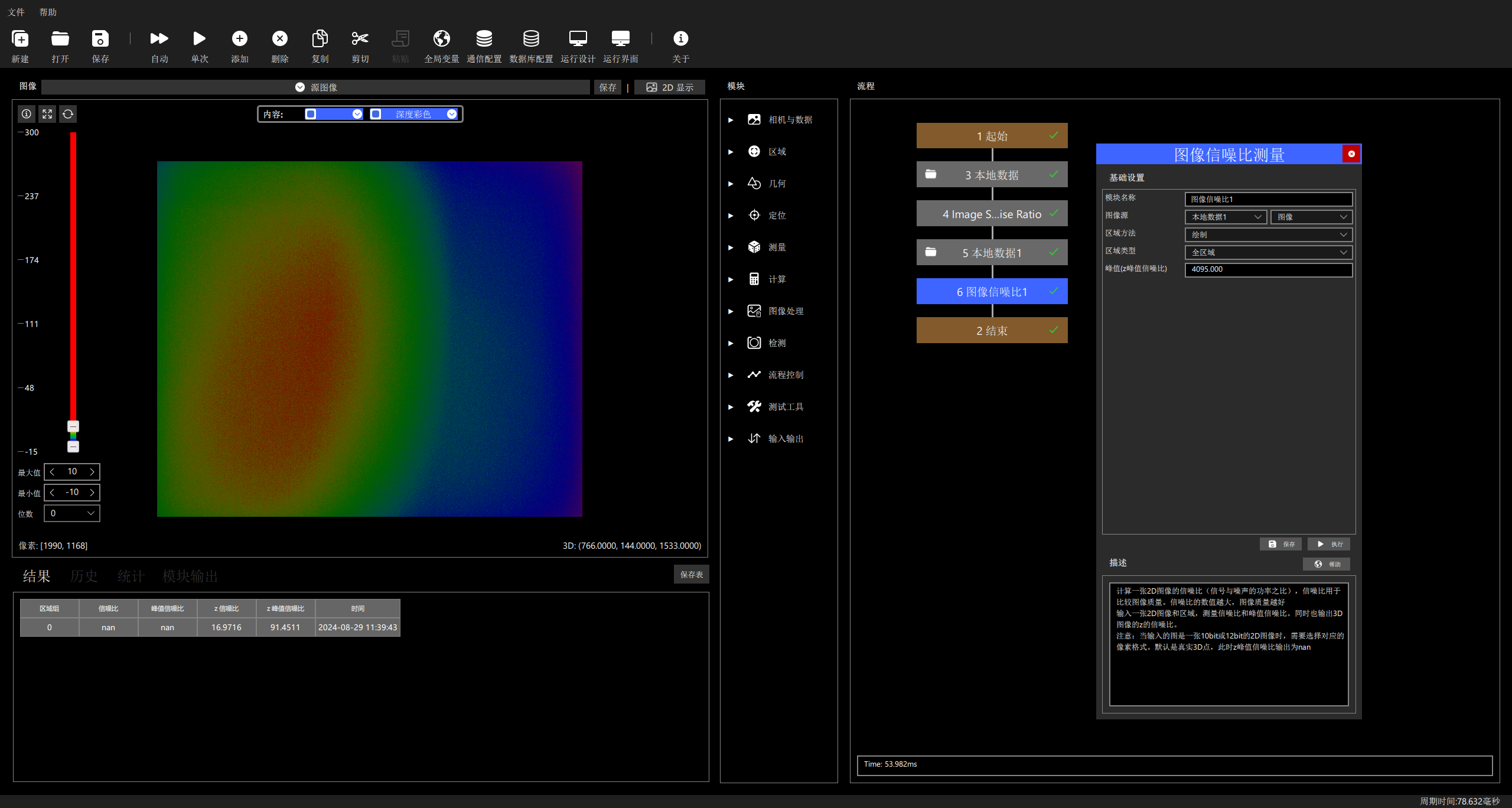Click the 保存表 button
Image resolution: width=1512 pixels, height=808 pixels.
(x=691, y=575)
